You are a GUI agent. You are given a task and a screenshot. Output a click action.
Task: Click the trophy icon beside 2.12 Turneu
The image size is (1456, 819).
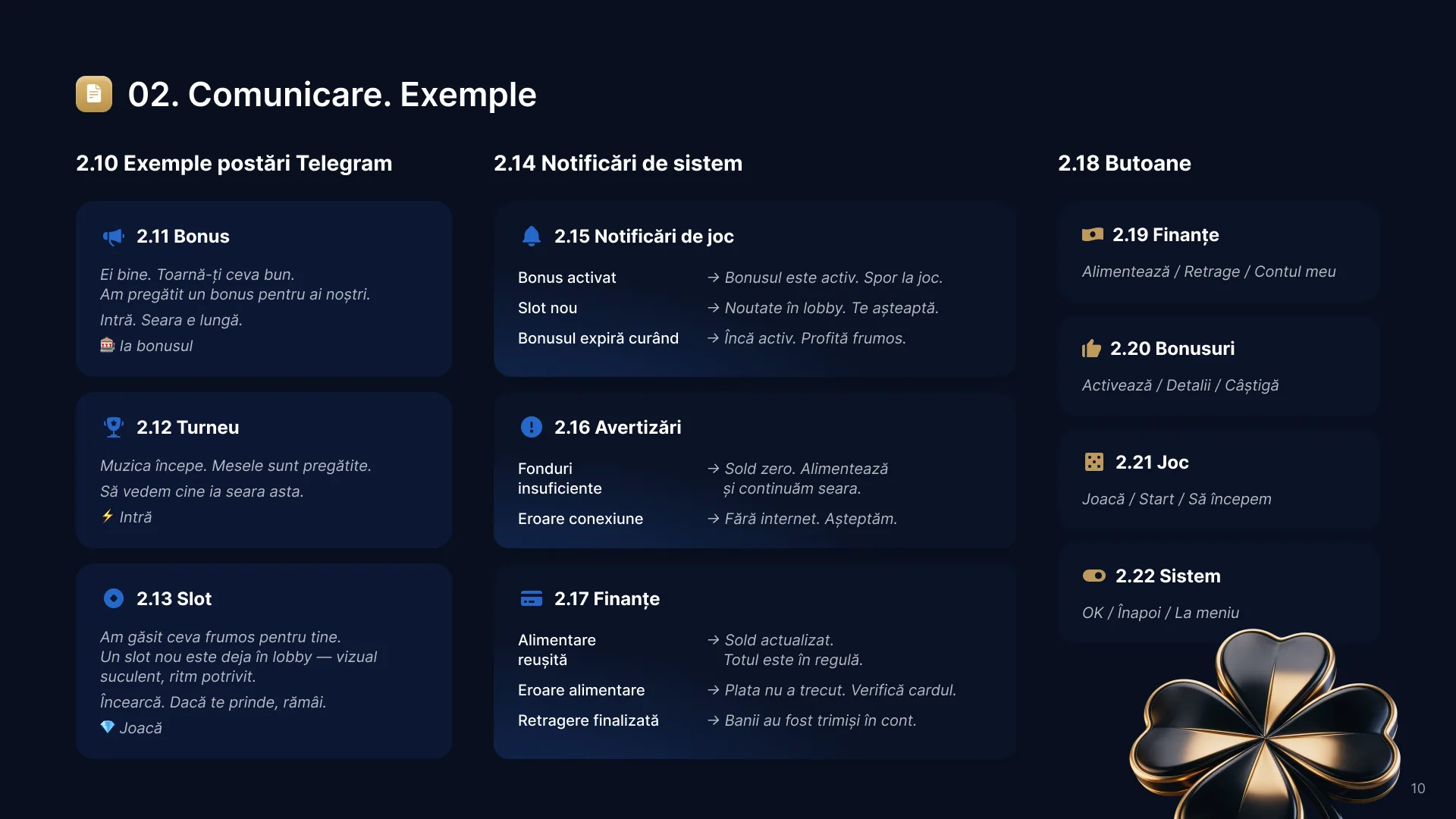tap(114, 428)
